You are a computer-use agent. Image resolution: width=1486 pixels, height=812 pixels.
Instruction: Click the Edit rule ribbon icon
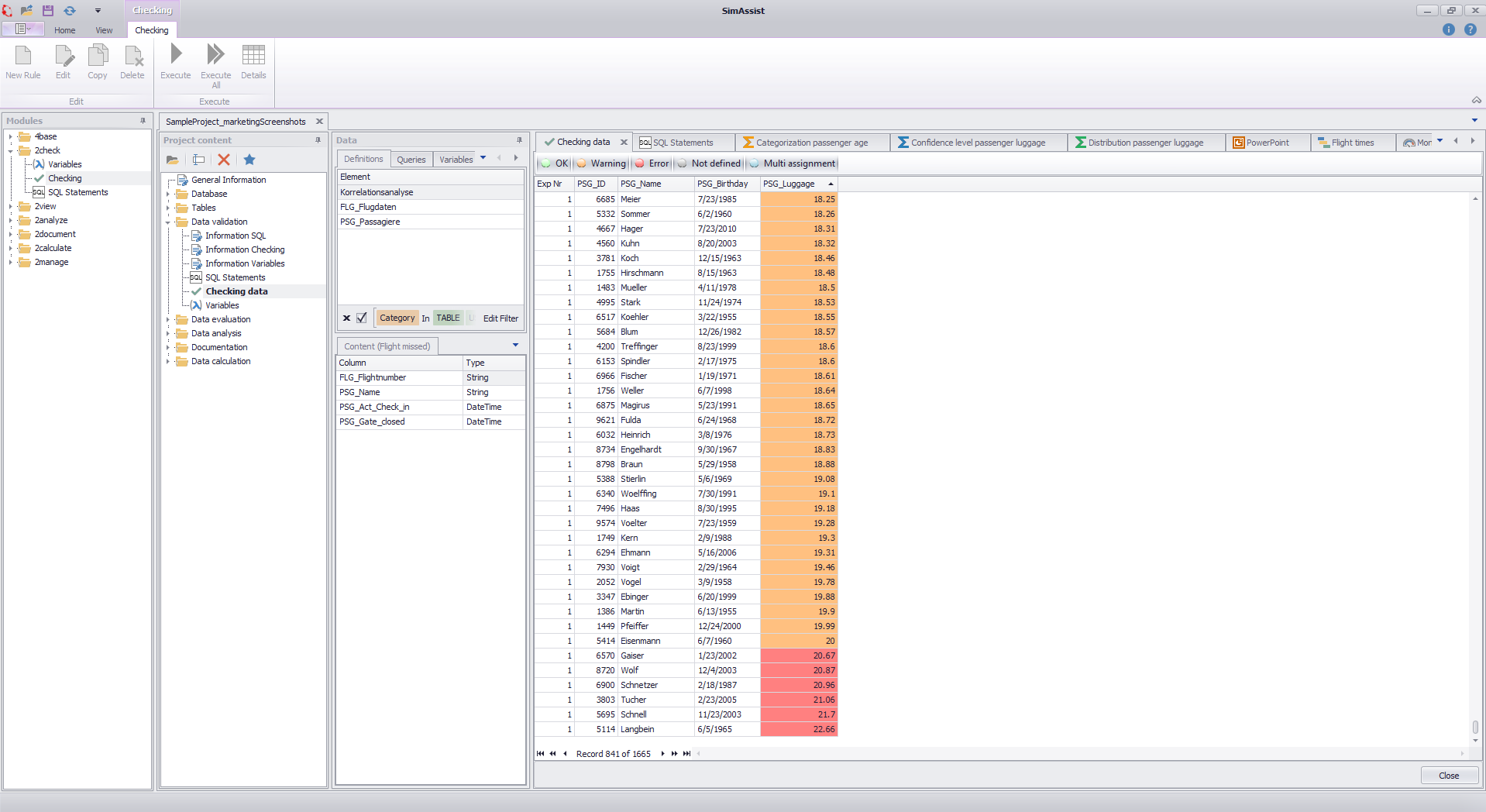point(64,62)
